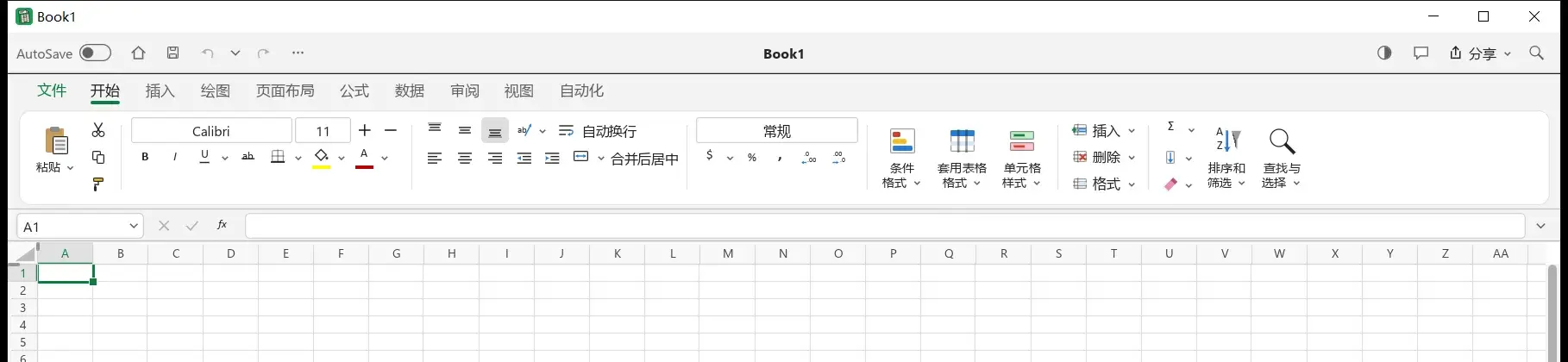Increase font size with plus button
This screenshot has width=1568, height=362.
click(365, 130)
